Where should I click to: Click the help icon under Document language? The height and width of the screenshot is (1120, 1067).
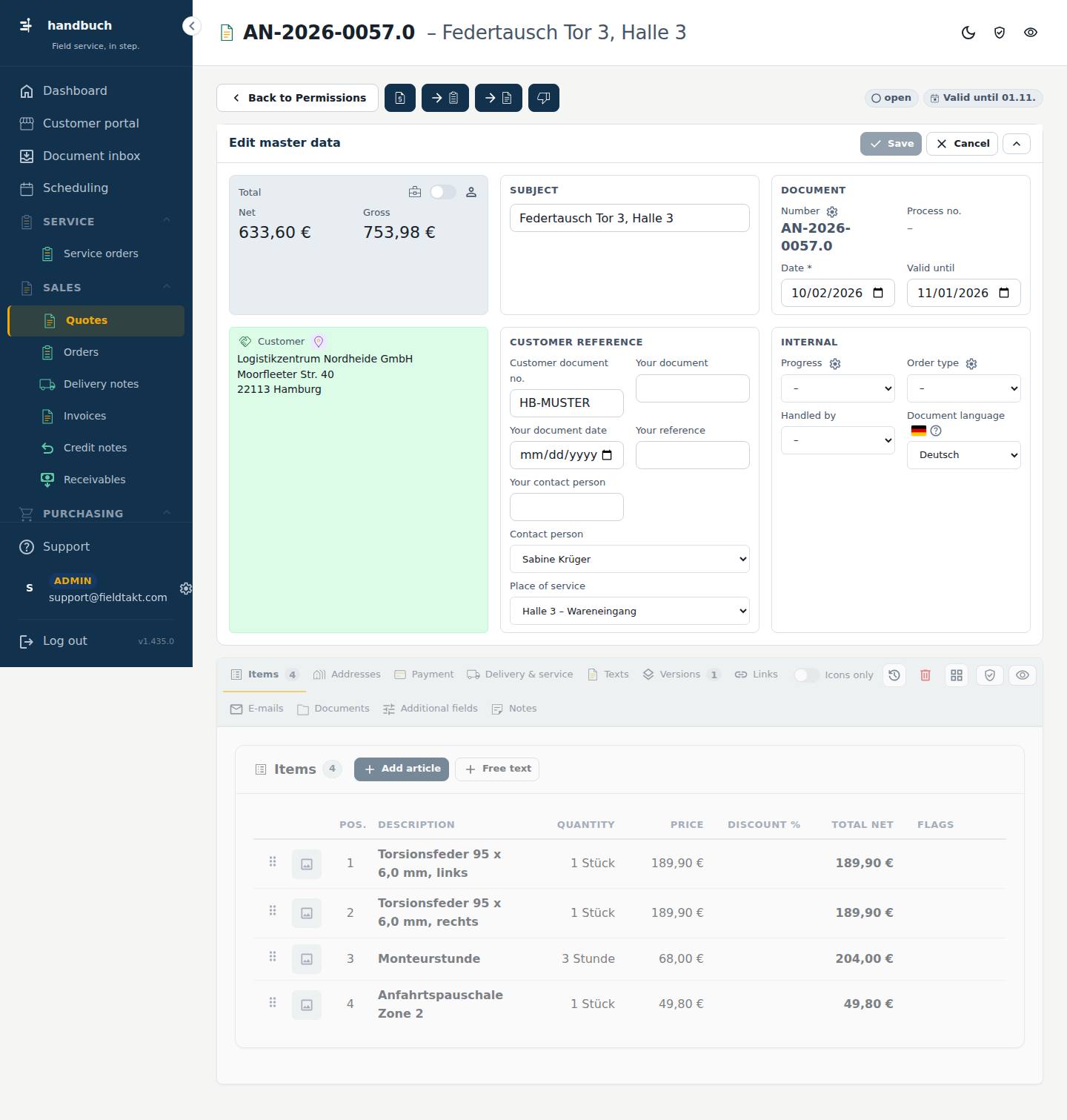pos(936,431)
